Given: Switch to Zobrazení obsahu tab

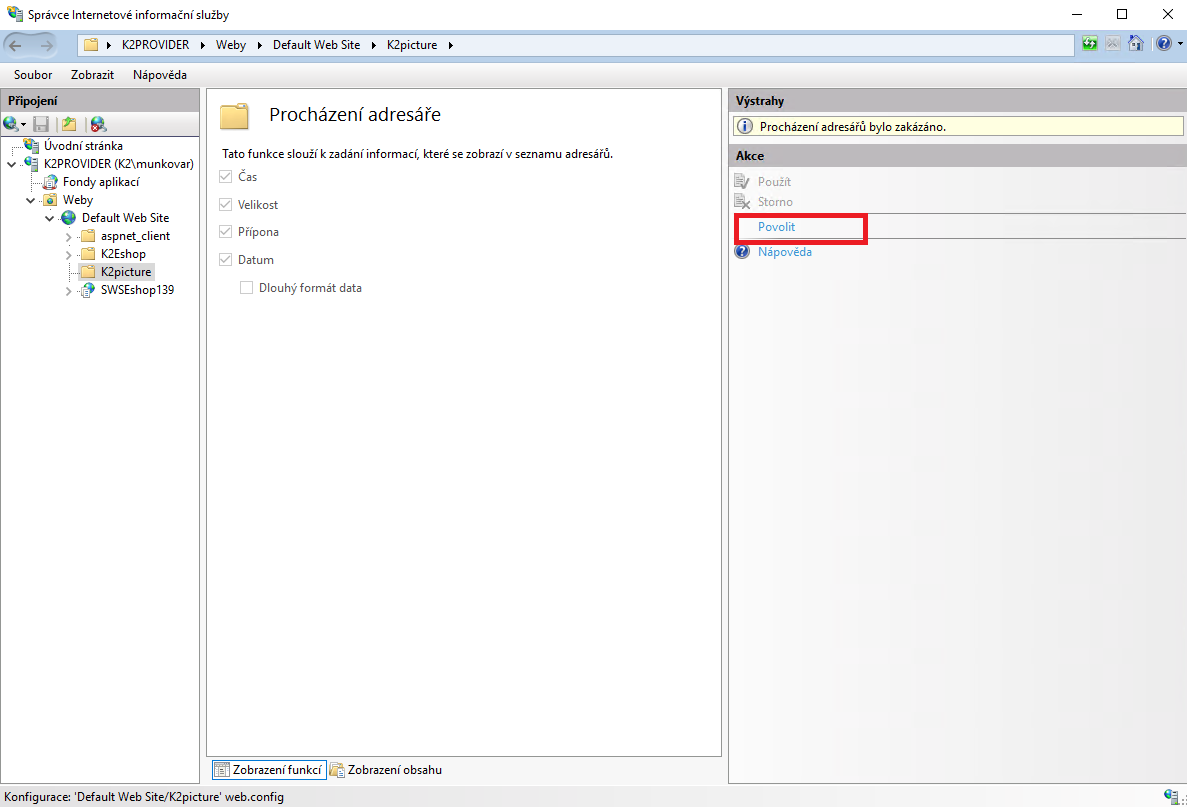Looking at the screenshot, I should 386,770.
